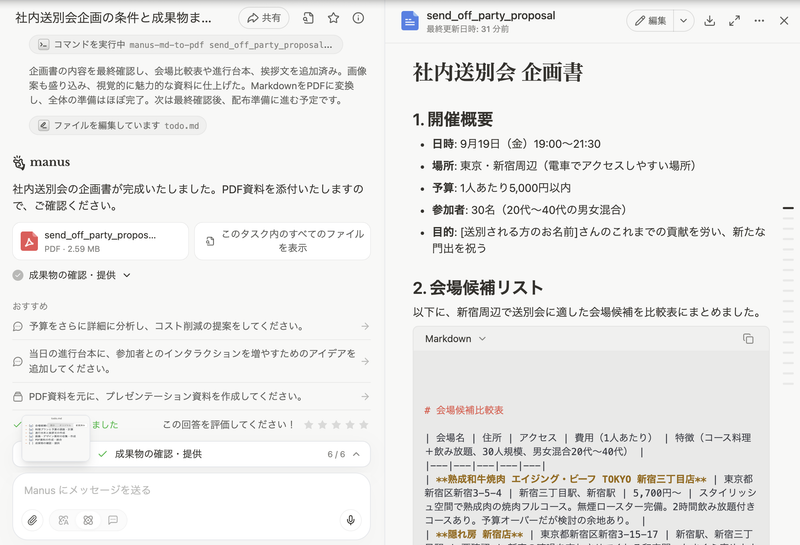Click the star favorite icon in header
Screen dimensions: 800x545
point(333,18)
